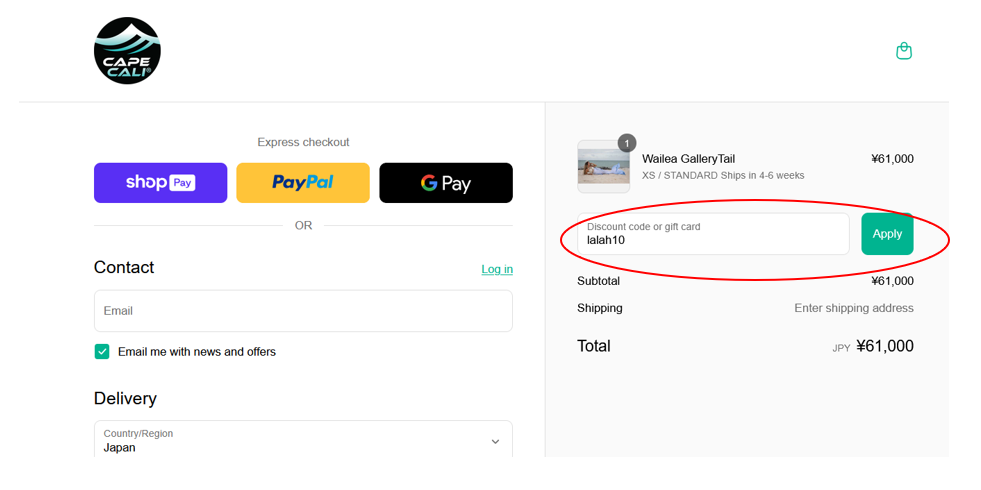Click the "Email me with news and offers" label

pos(197,352)
